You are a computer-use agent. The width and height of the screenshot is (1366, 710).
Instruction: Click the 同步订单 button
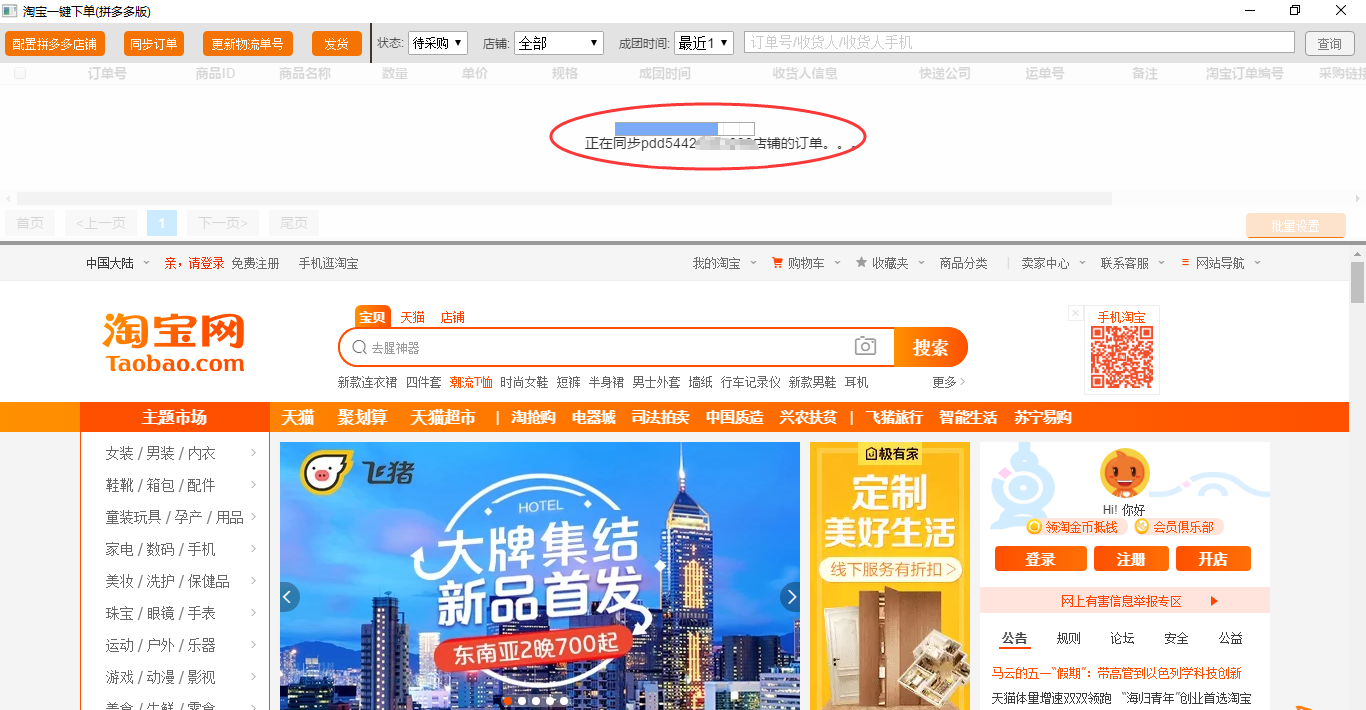coord(154,44)
